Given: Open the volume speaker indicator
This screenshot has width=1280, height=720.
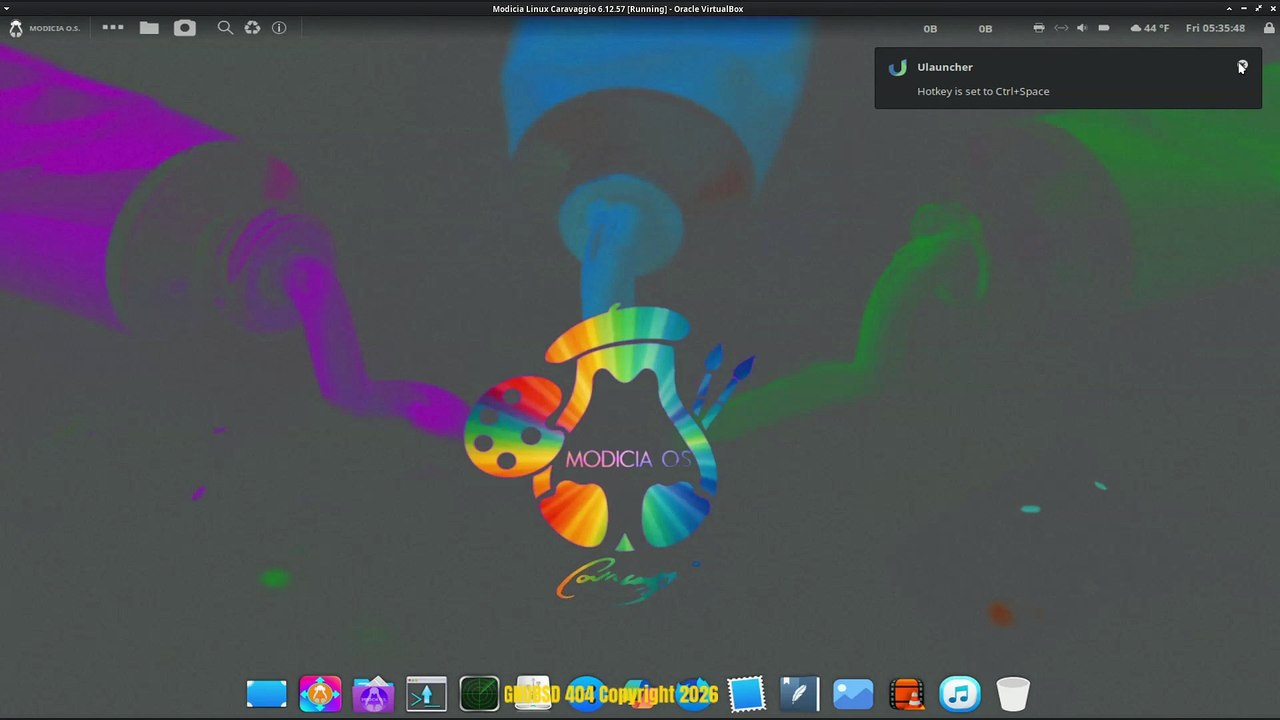Looking at the screenshot, I should tap(1082, 28).
